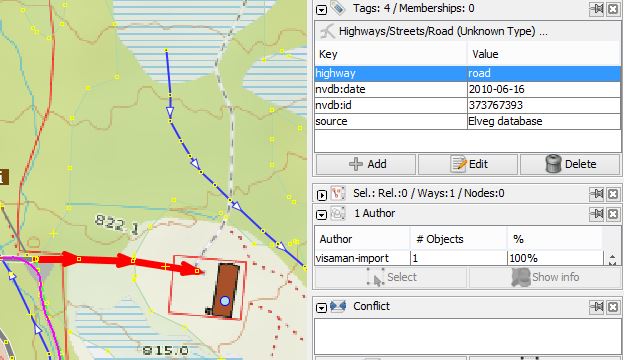Image resolution: width=625 pixels, height=360 pixels.
Task: Pin the Tags panel
Action: 596,9
